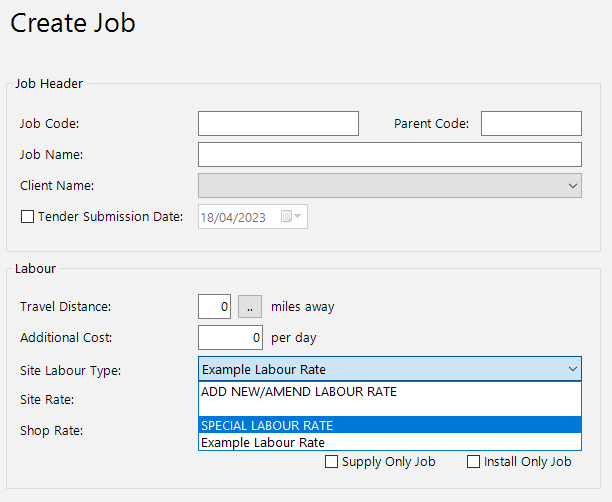Select the Travel Distance value box
Viewport: 612px width, 502px height.
click(214, 306)
